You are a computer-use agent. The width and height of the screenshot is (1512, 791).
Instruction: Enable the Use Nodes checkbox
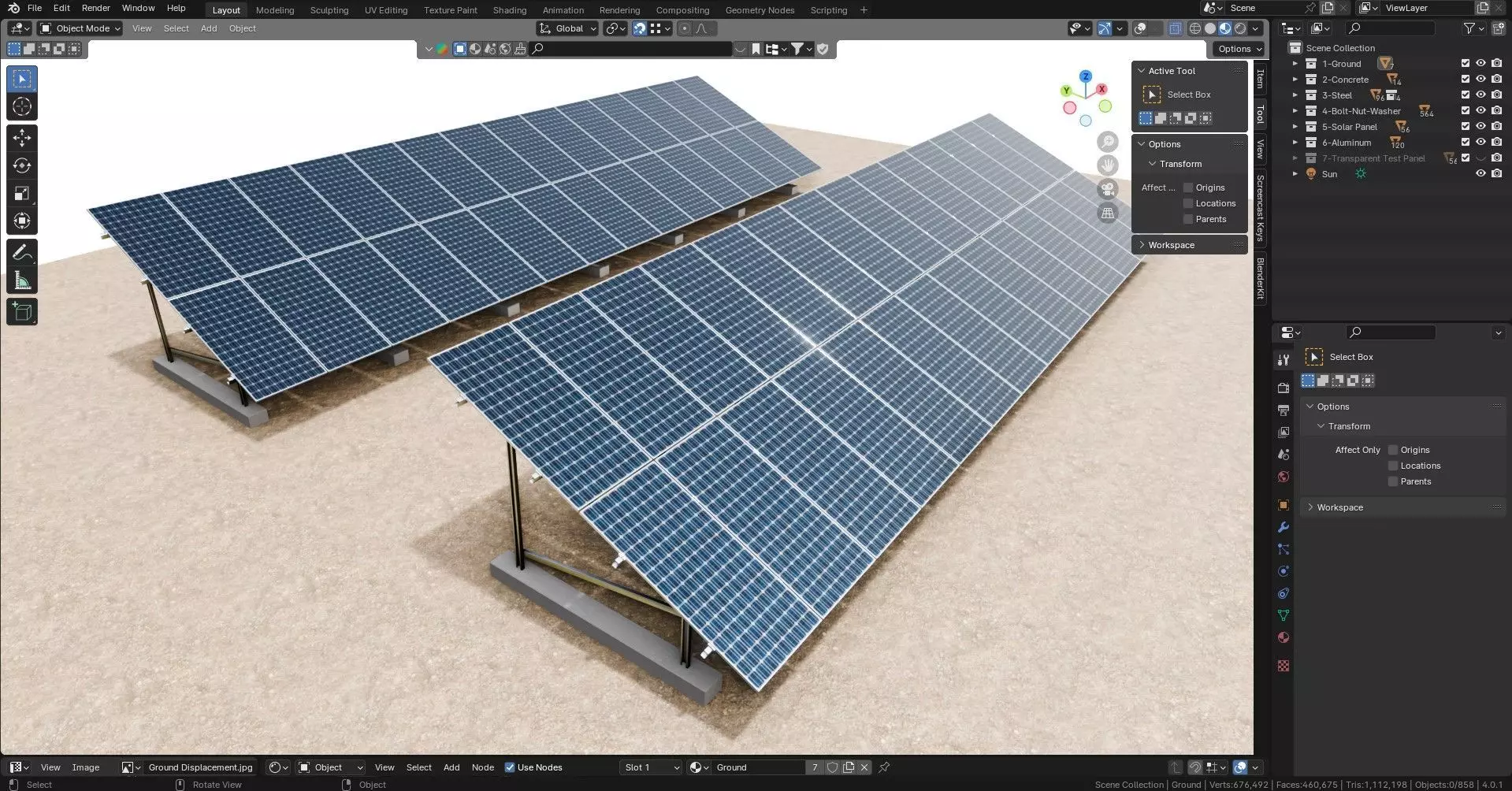pos(510,767)
